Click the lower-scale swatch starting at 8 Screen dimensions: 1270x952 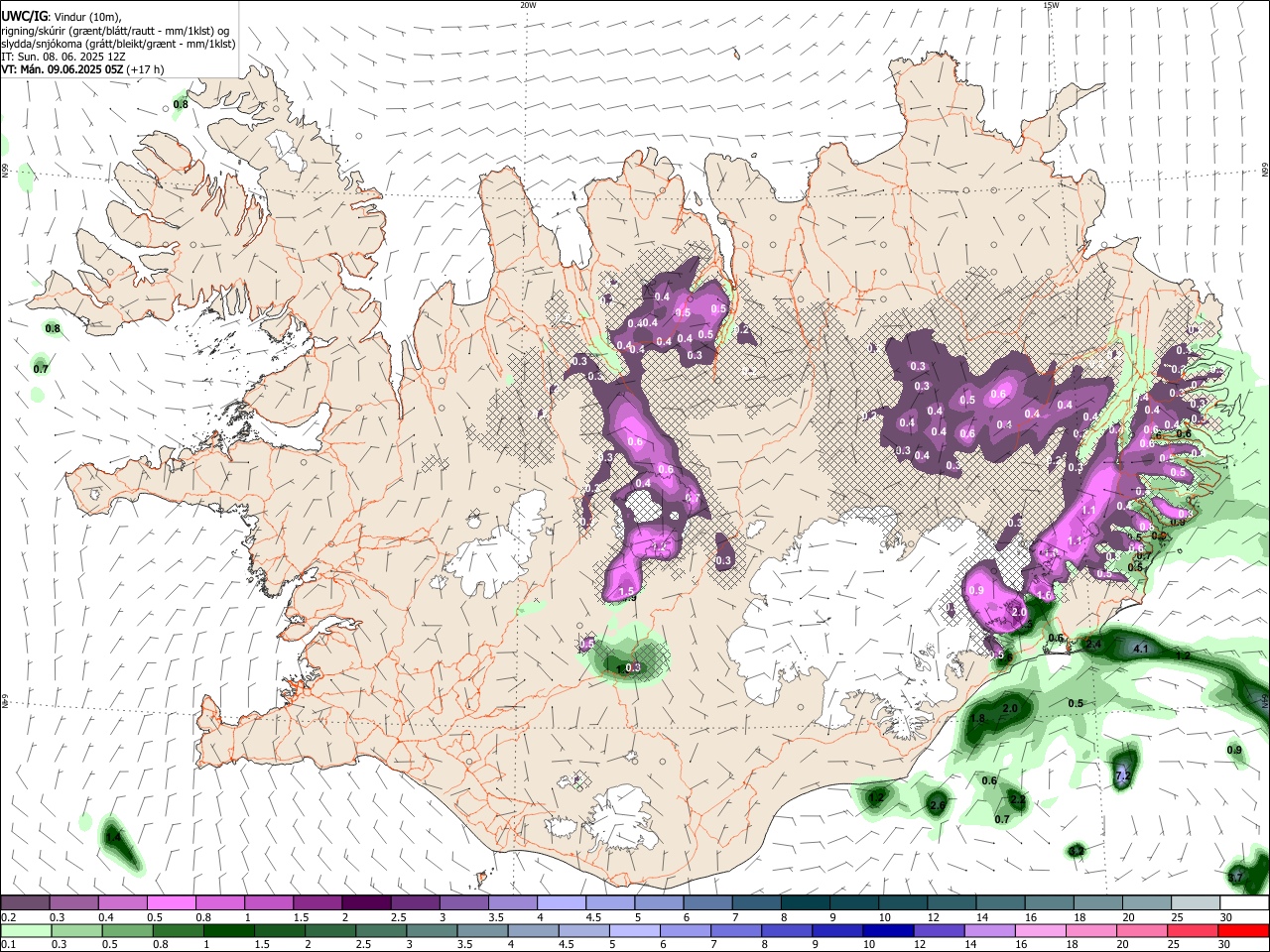pyautogui.click(x=785, y=930)
